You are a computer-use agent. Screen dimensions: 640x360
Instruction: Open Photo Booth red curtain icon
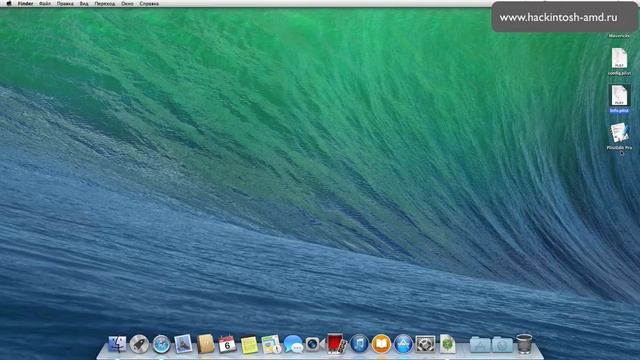pyautogui.click(x=337, y=343)
